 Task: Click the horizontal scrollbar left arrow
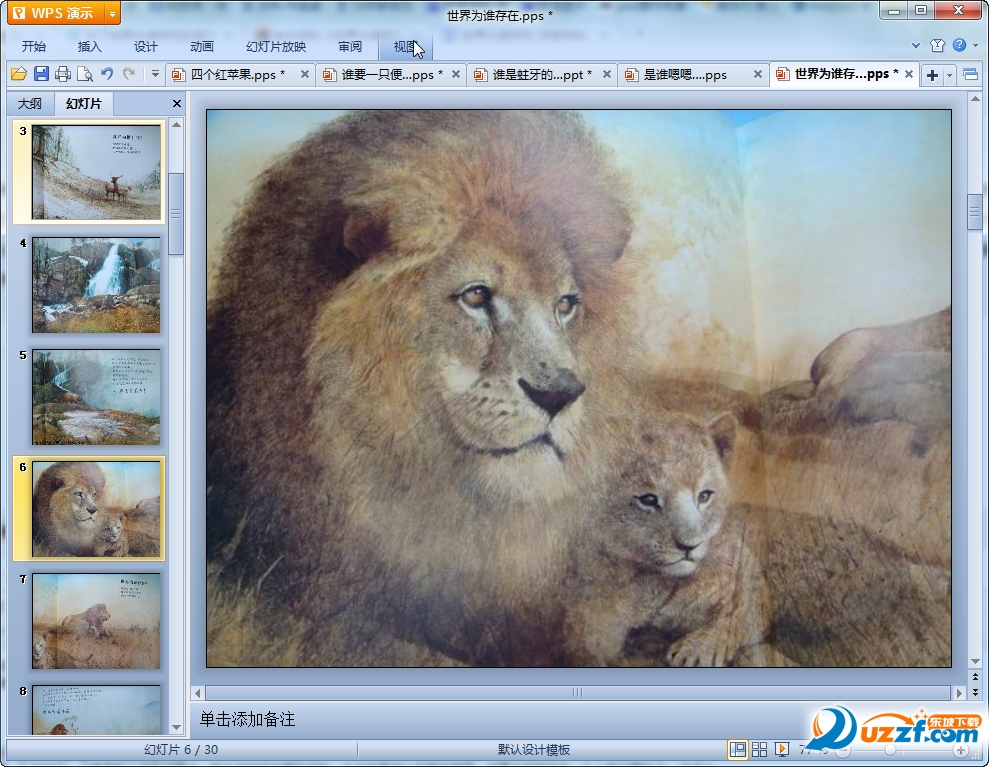coord(197,693)
